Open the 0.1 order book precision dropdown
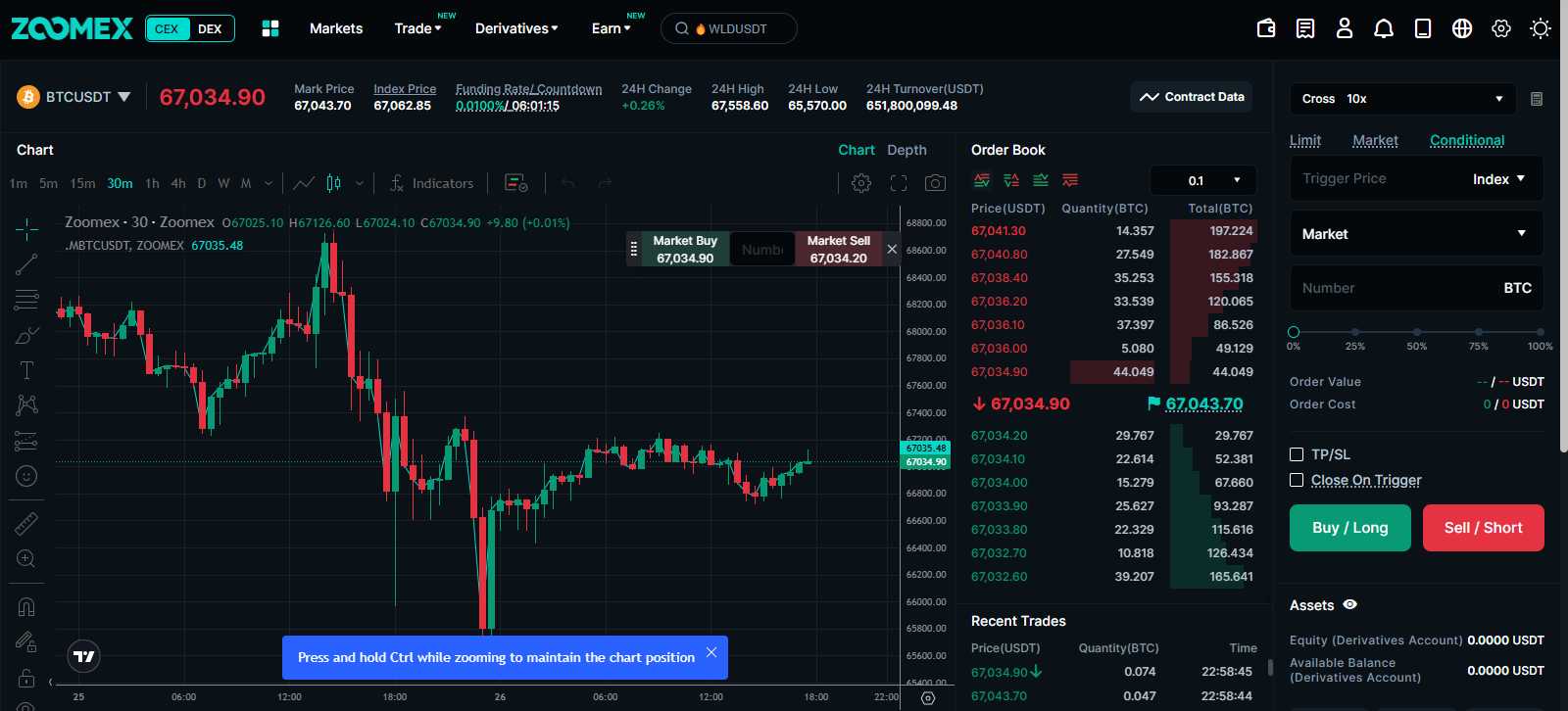The image size is (1568, 711). point(1203,180)
